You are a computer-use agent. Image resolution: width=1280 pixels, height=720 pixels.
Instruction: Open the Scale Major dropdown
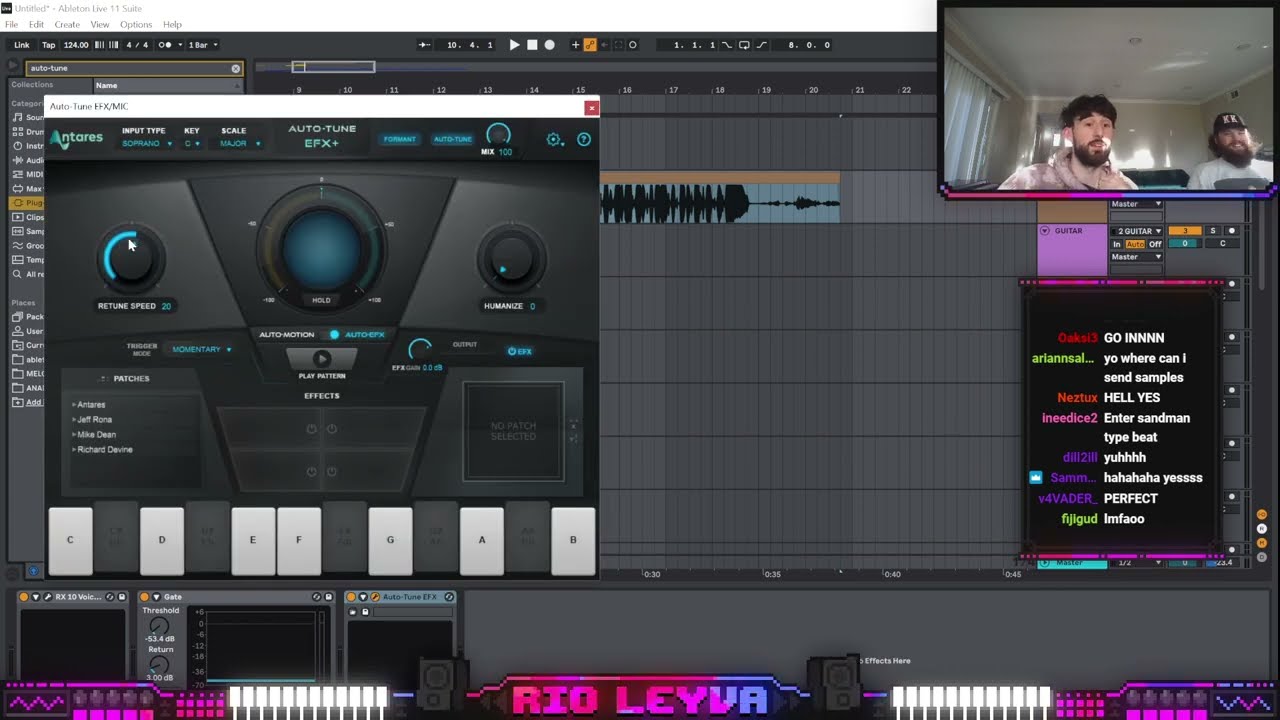coord(240,144)
